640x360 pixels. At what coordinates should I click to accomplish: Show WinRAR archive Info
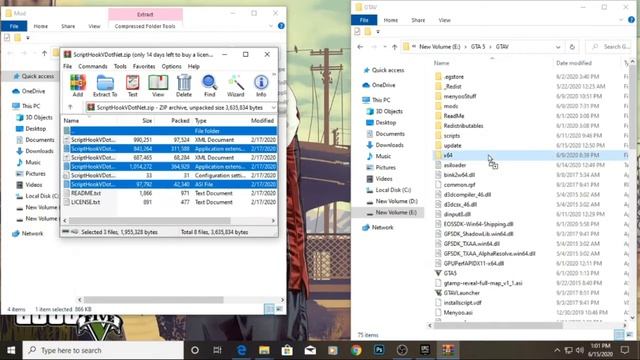(x=261, y=86)
